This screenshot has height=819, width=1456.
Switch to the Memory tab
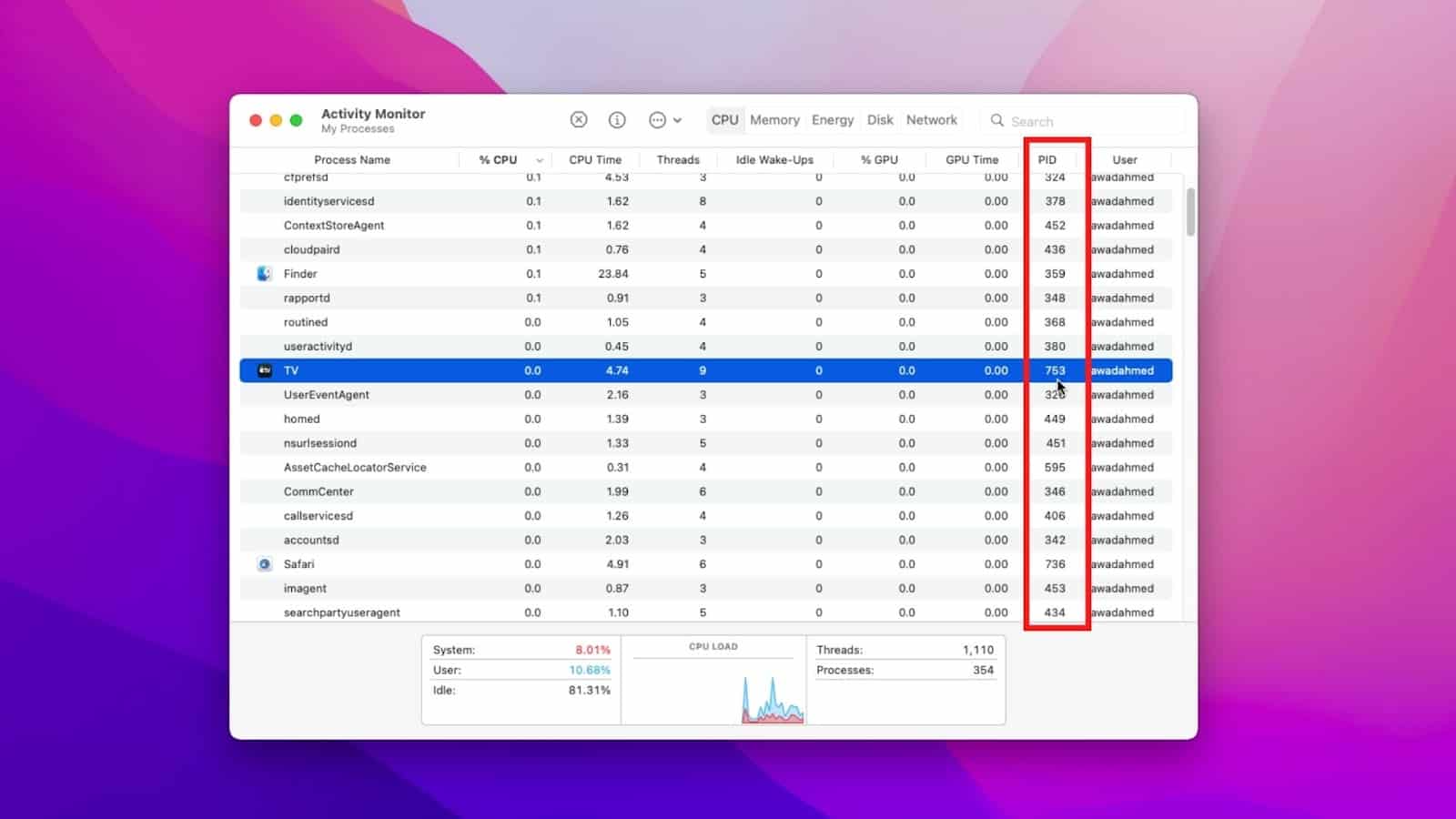(x=773, y=119)
